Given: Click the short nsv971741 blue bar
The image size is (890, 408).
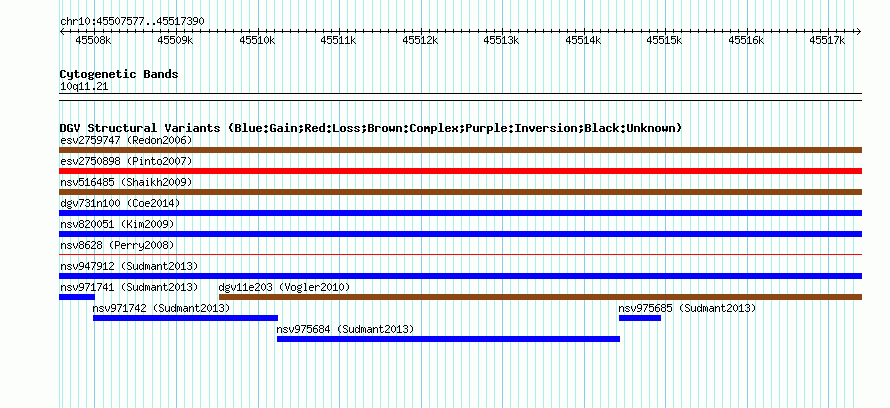Looking at the screenshot, I should 77,297.
